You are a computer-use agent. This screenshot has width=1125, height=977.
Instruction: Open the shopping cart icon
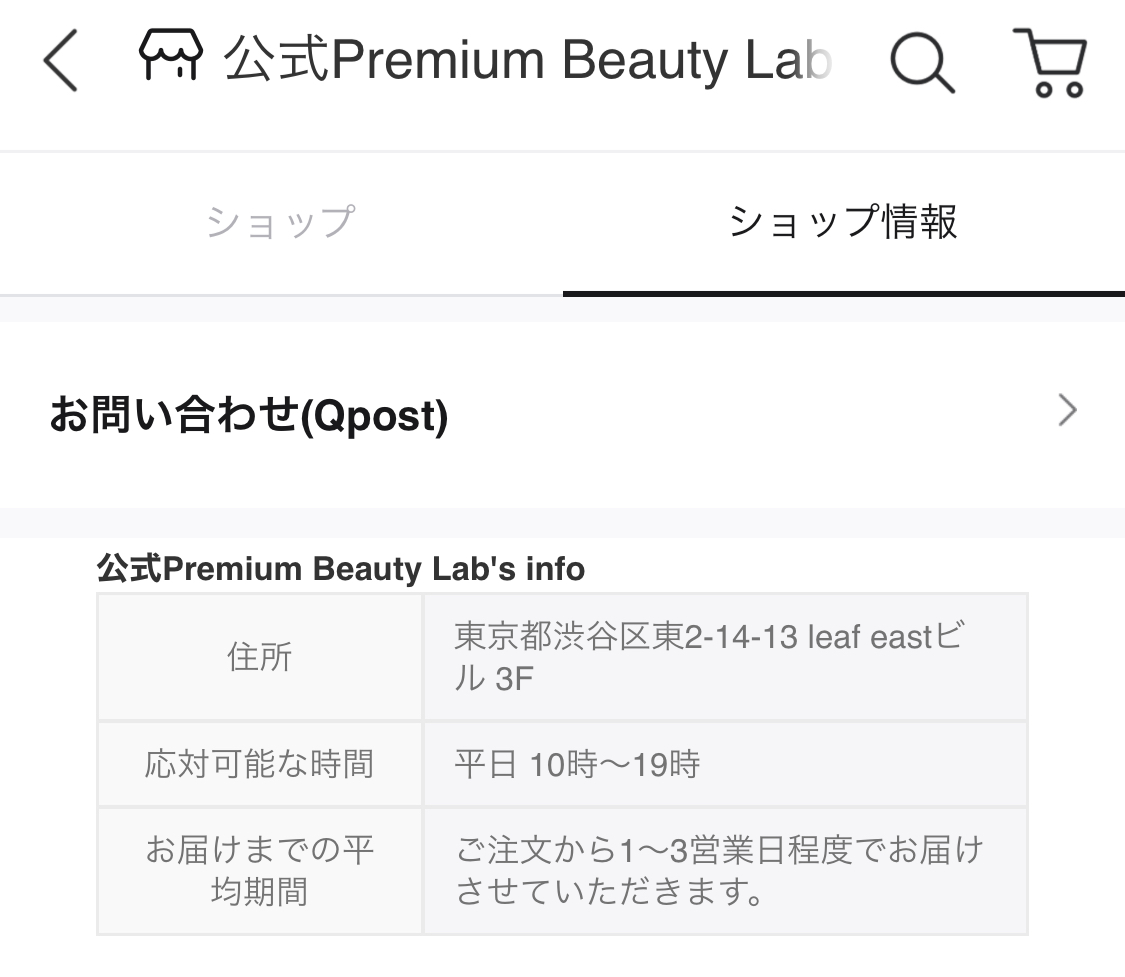(1050, 62)
